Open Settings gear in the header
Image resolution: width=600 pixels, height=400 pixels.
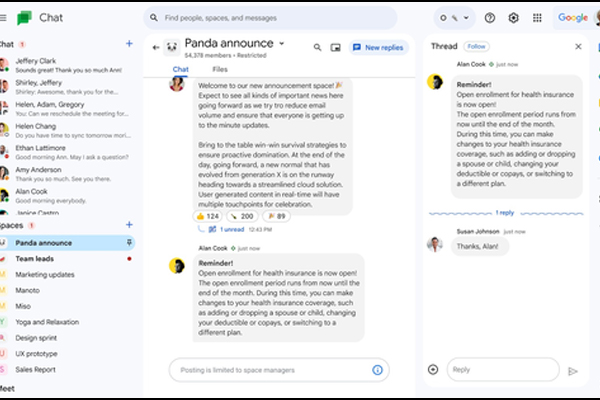pyautogui.click(x=514, y=18)
